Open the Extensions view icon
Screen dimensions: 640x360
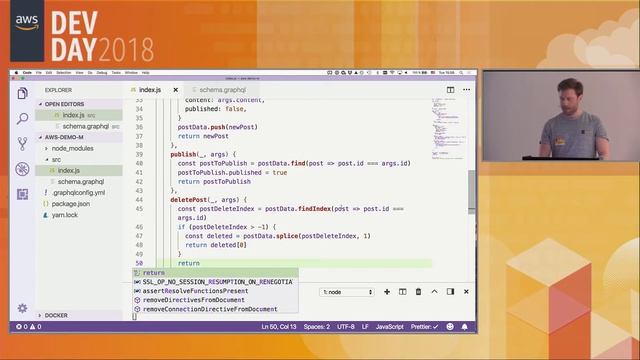[22, 194]
